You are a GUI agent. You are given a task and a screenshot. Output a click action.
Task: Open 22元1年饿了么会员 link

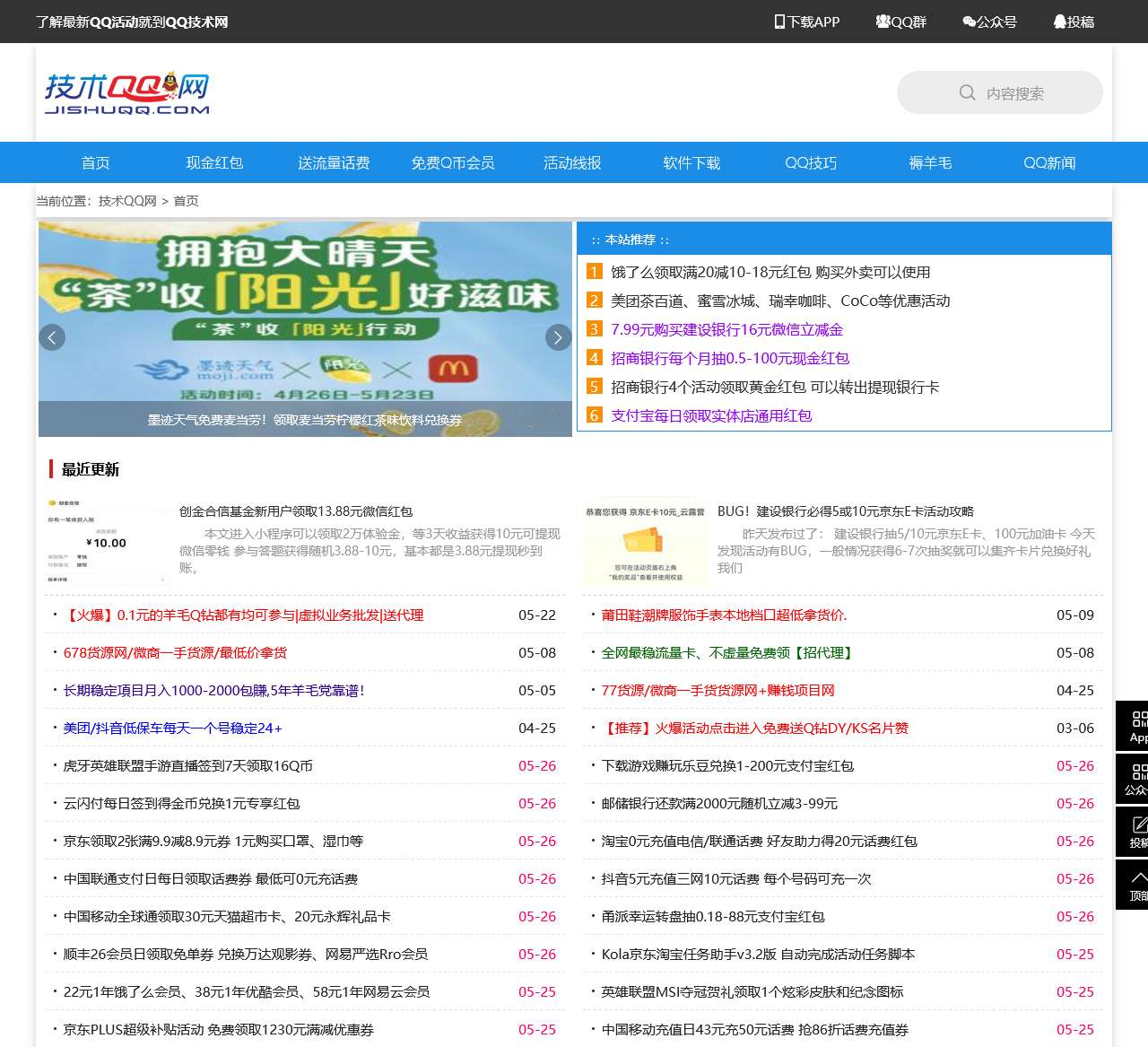[x=247, y=992]
